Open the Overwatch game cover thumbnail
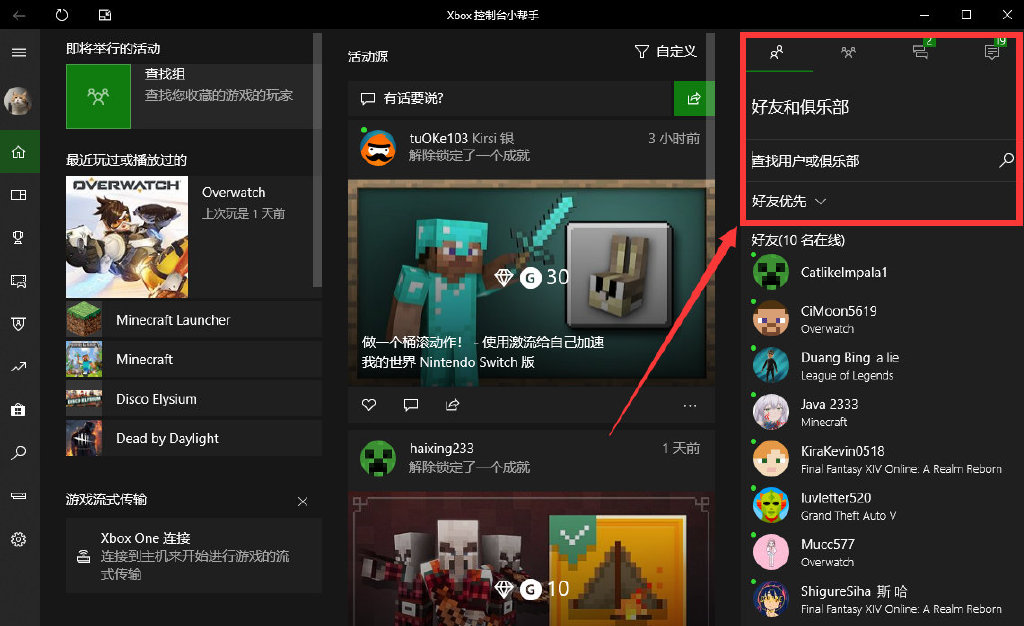 click(x=127, y=236)
